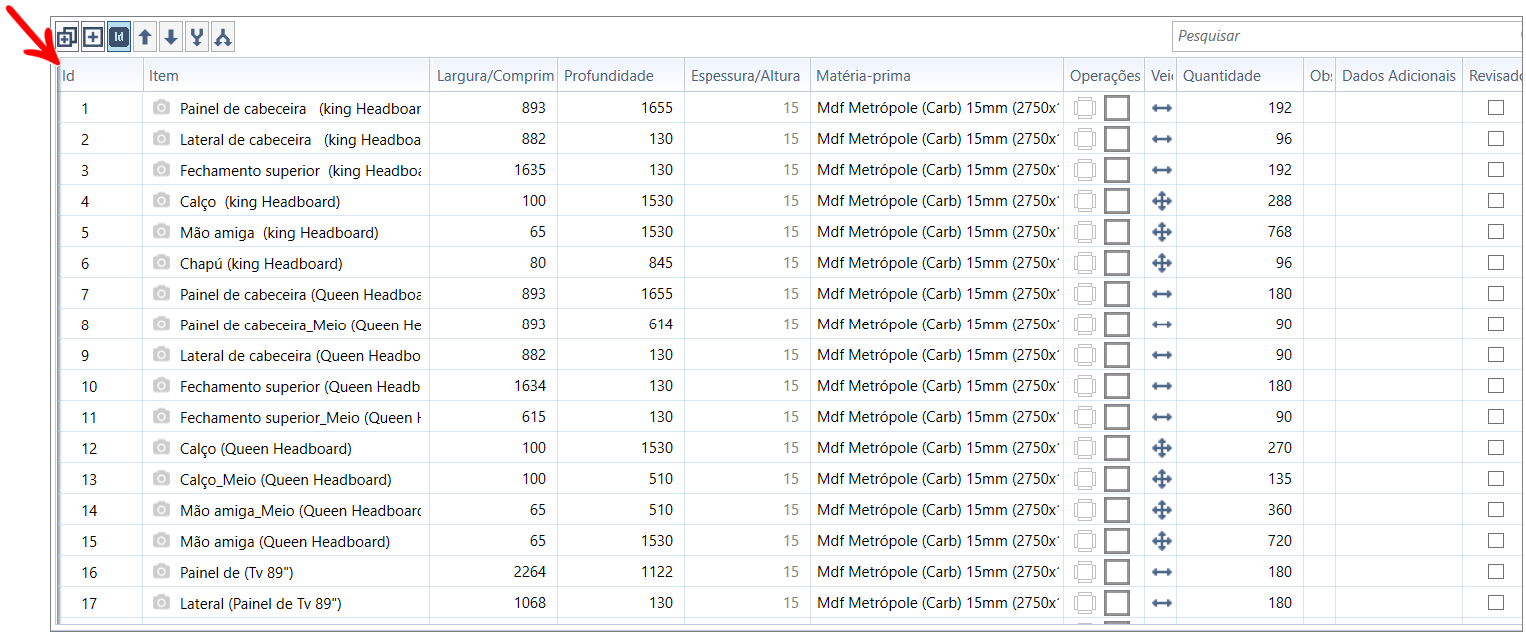Click the depth value 614
Screen dimensions: 1526x635
click(x=661, y=324)
